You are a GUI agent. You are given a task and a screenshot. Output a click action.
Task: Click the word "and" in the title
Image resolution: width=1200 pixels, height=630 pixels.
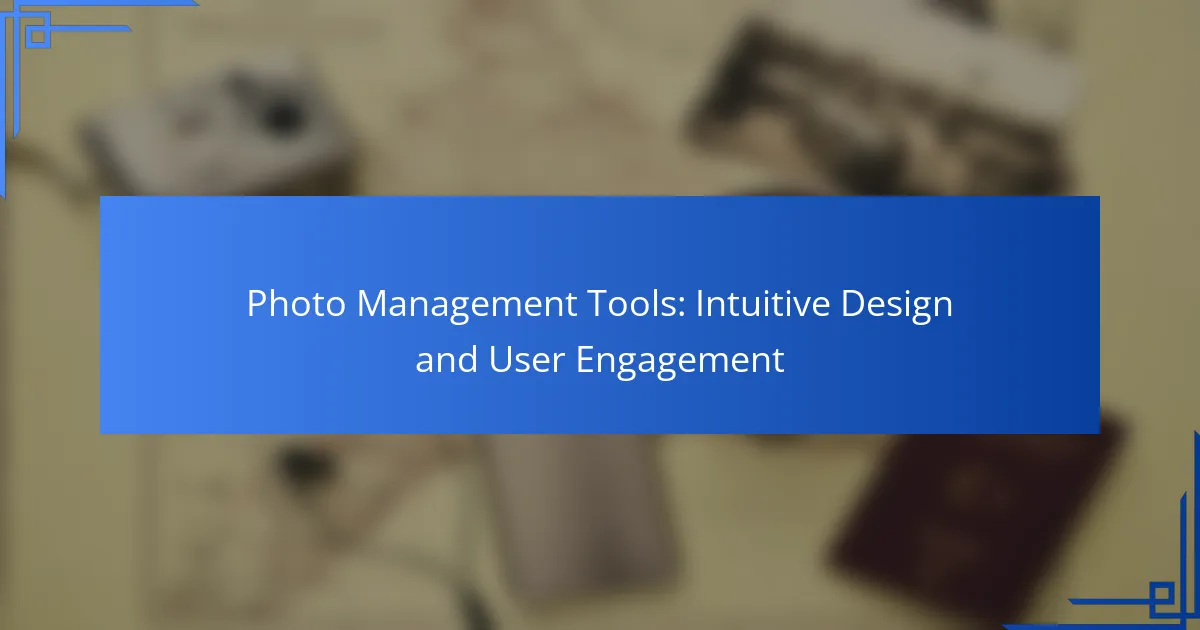click(446, 360)
